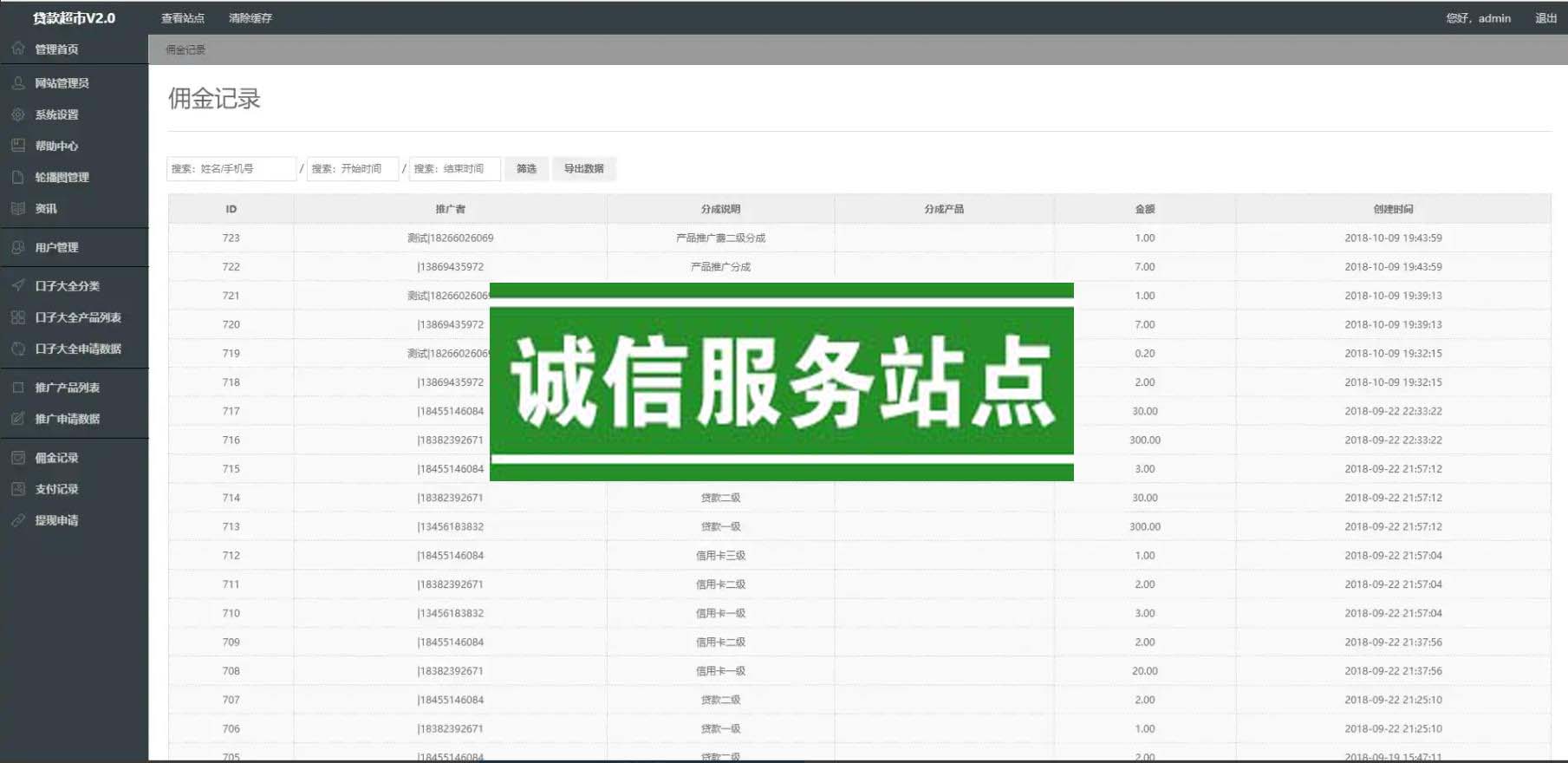This screenshot has height=763, width=1568.
Task: Click the edit icon beside 推广申请数据
Action: [x=18, y=419]
